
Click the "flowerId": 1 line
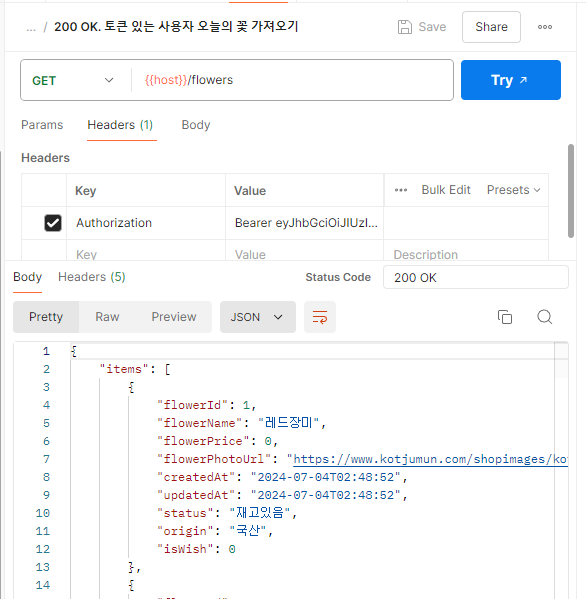coord(206,405)
